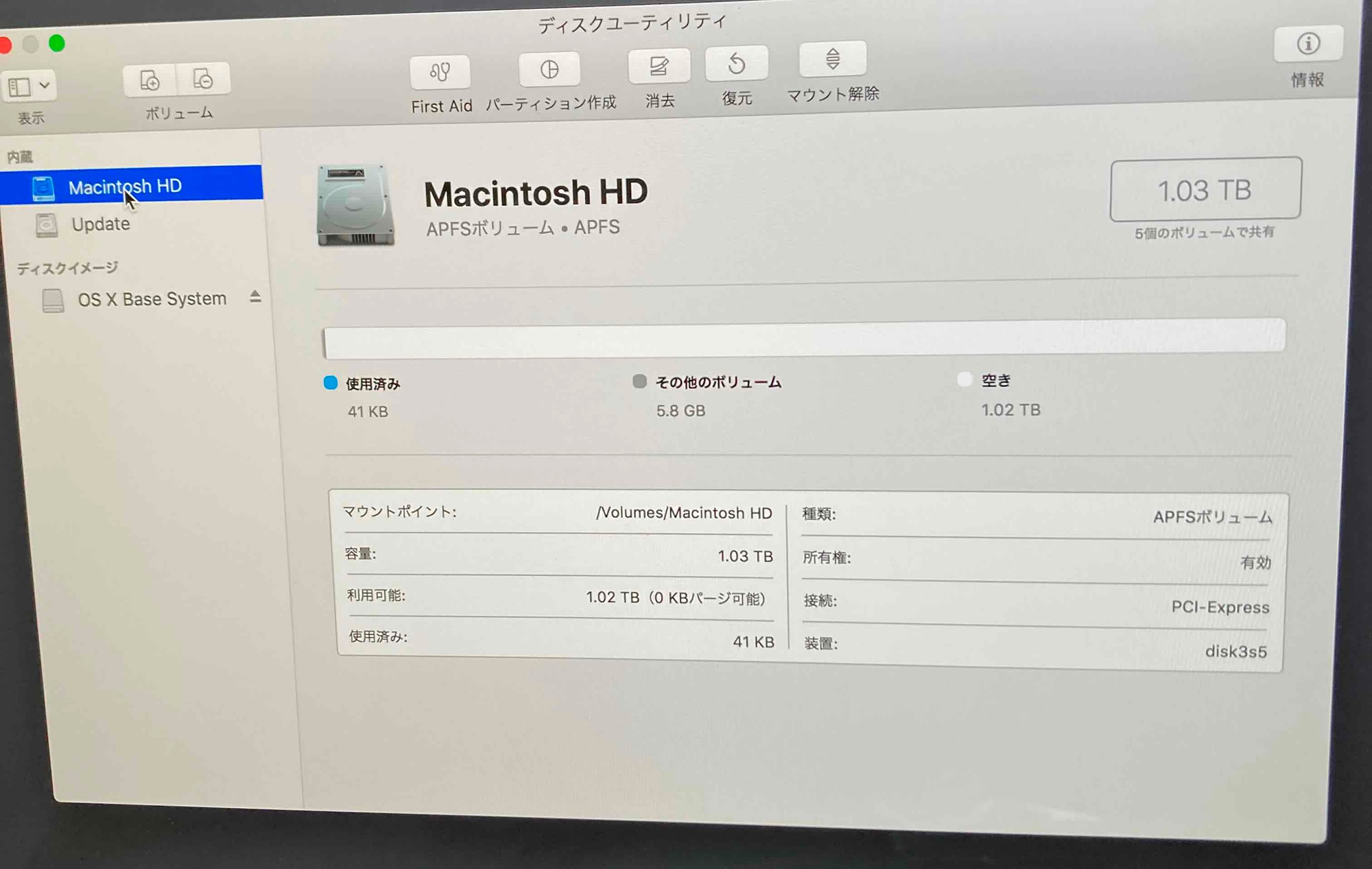Viewport: 1372px width, 869px height.
Task: Click the Unmount (マウント解除) icon
Action: tap(832, 59)
